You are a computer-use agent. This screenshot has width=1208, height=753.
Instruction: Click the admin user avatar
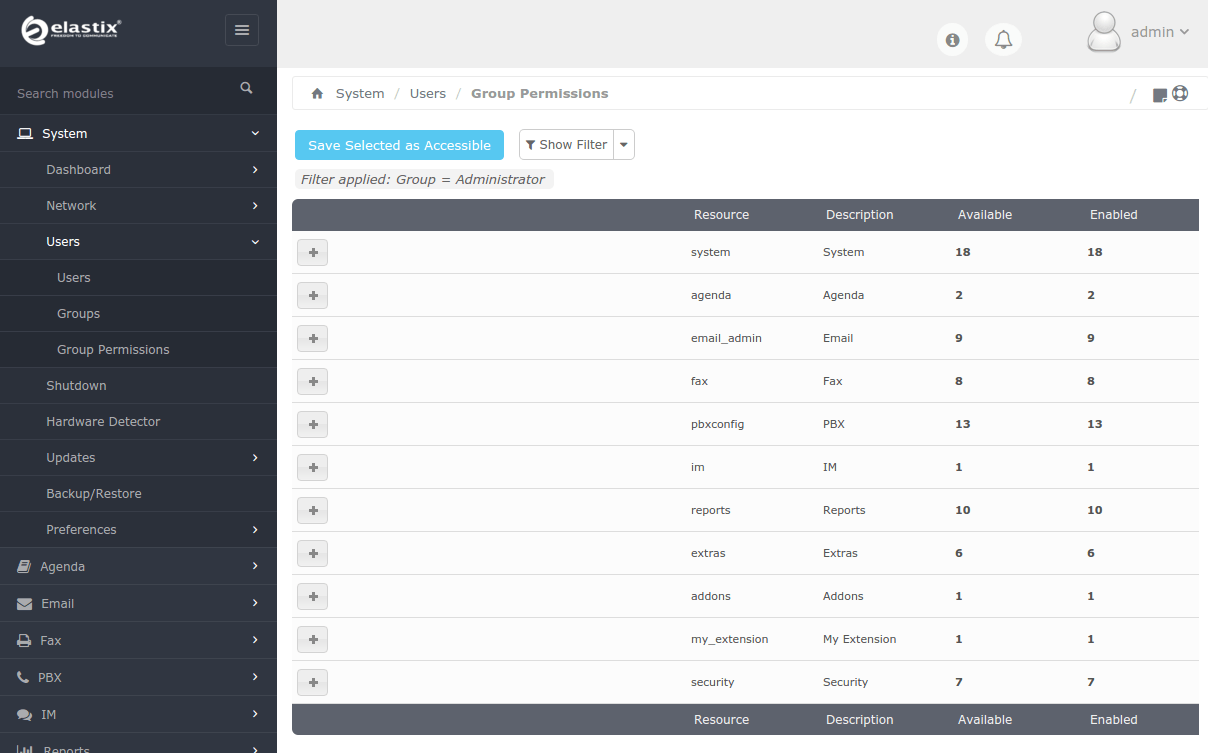coord(1103,32)
